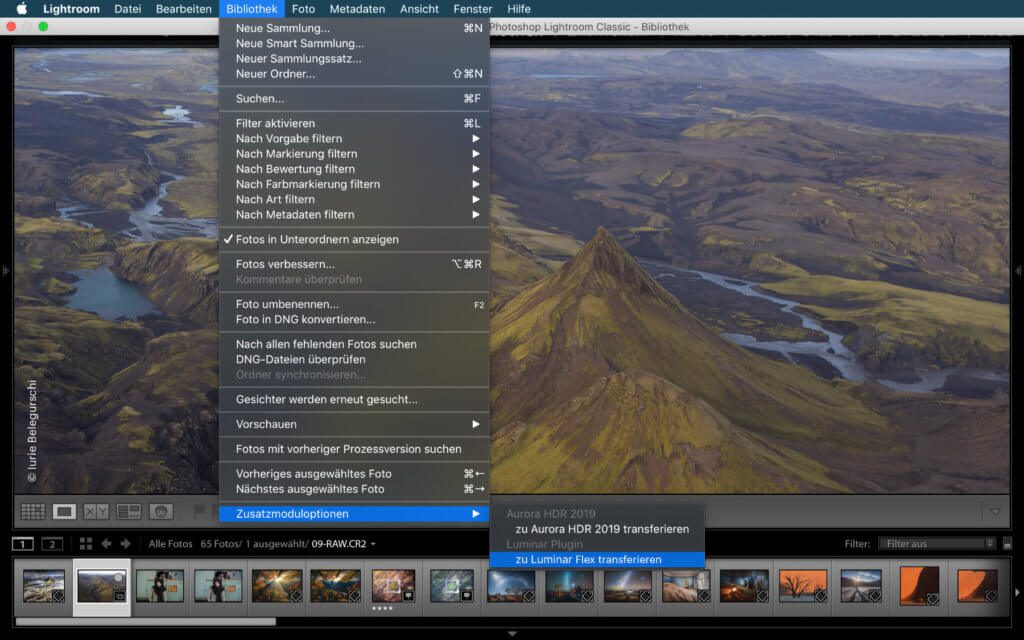Select the first filmstrip thumbnail
The height and width of the screenshot is (640, 1024).
coord(43,586)
